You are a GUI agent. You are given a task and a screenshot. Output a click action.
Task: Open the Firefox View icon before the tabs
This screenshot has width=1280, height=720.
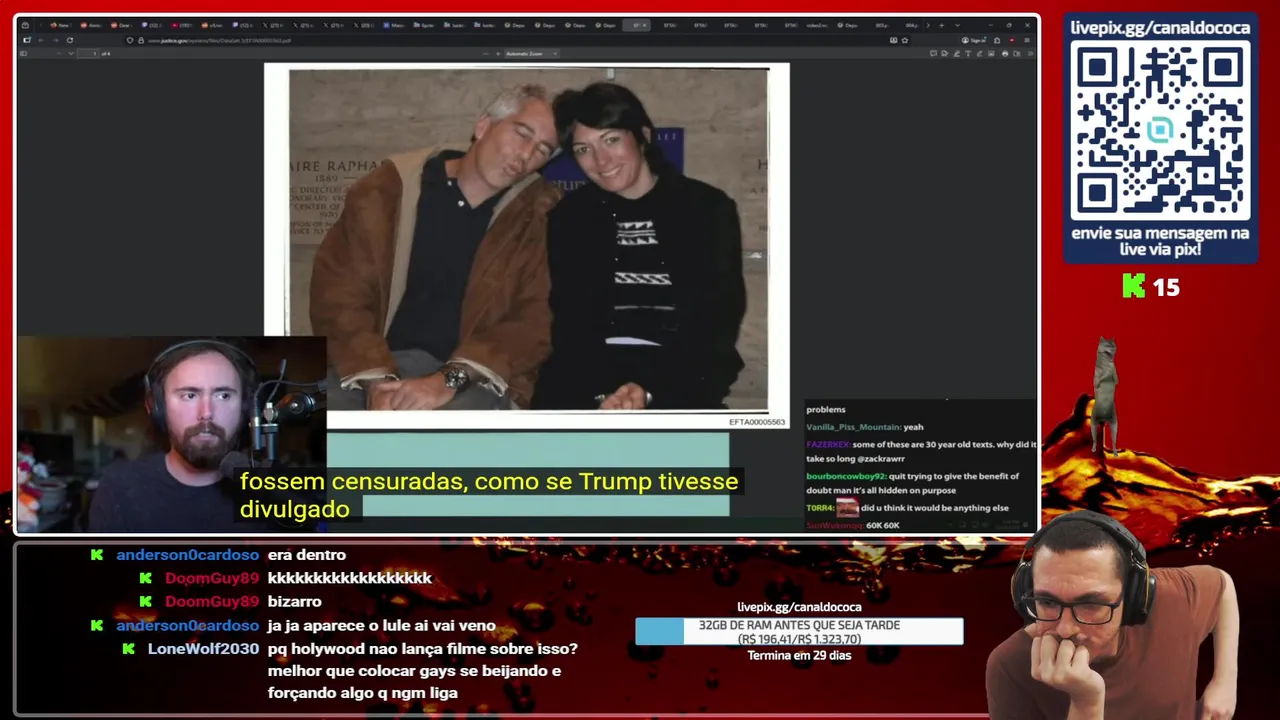[25, 25]
